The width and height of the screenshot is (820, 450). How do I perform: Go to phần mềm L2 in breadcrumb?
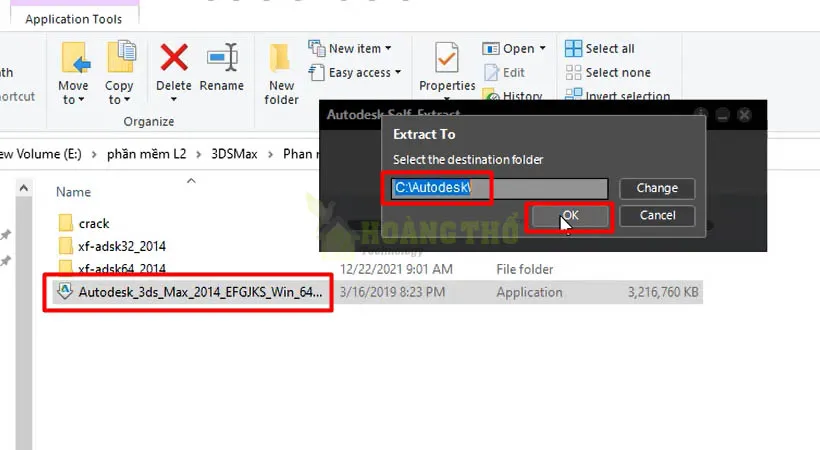[x=146, y=154]
